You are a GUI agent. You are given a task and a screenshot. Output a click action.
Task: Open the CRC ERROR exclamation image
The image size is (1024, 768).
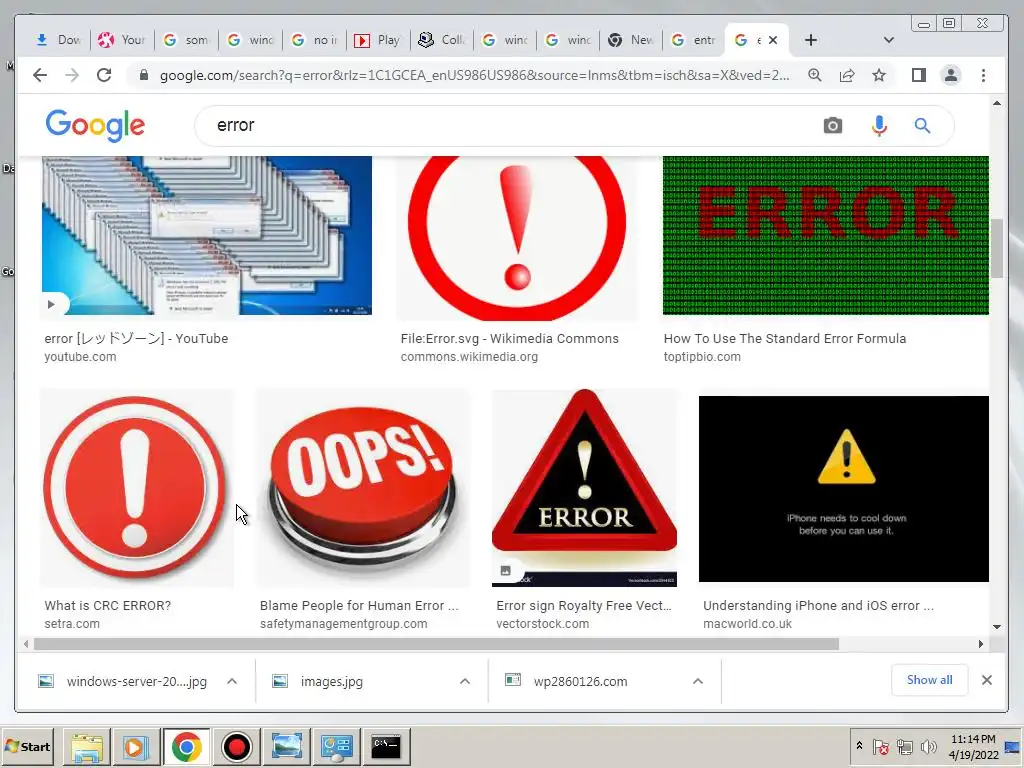136,488
